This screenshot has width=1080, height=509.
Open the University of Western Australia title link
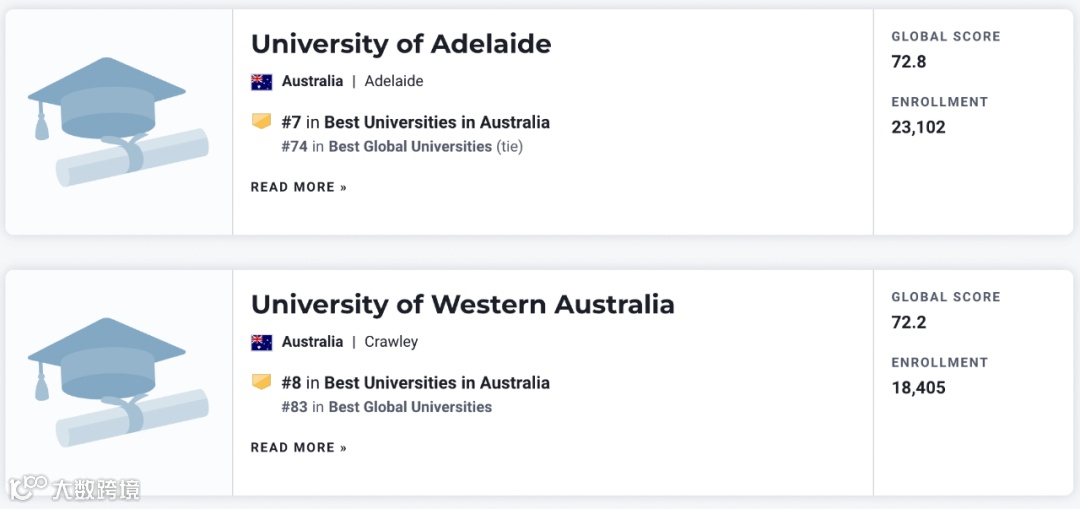pos(462,304)
